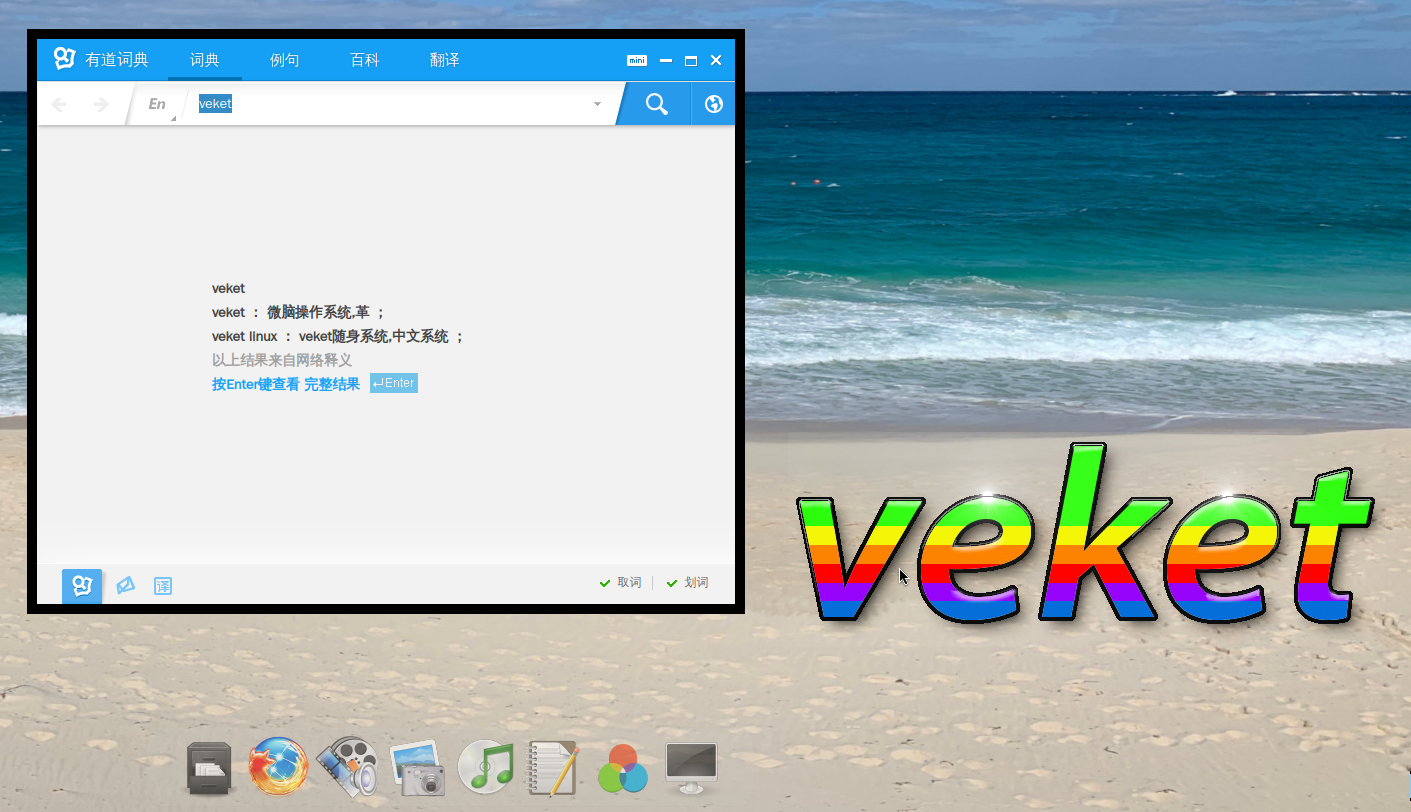The width and height of the screenshot is (1411, 812).
Task: Go forward with the right arrow
Action: (100, 104)
